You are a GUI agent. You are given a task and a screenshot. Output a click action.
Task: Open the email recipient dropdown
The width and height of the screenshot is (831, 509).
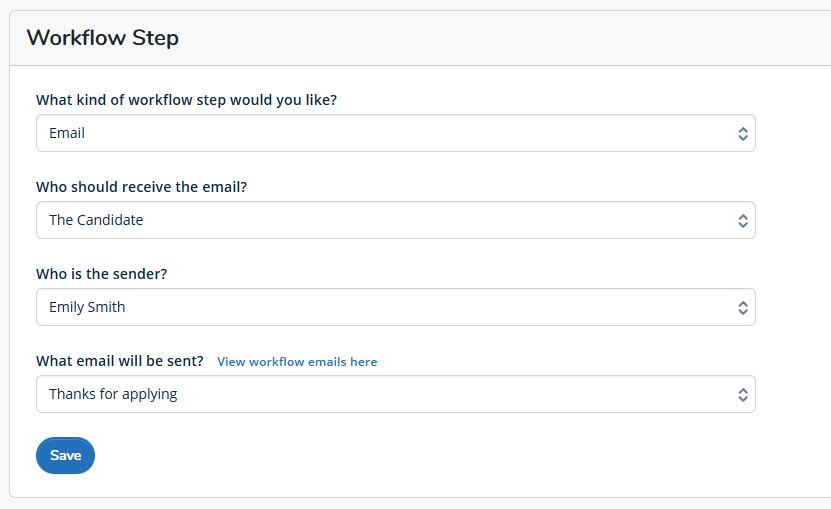pos(395,220)
